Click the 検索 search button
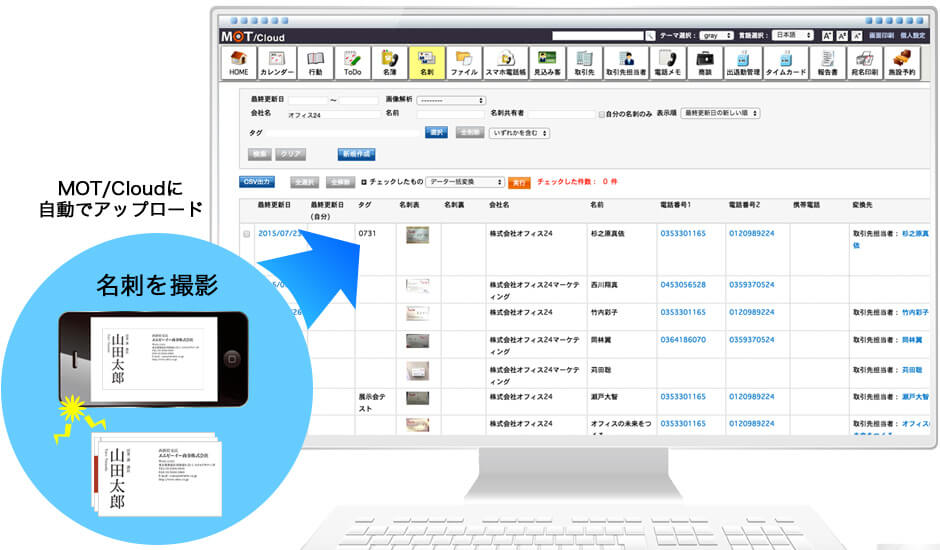Viewport: 940px width, 550px height. (260, 154)
